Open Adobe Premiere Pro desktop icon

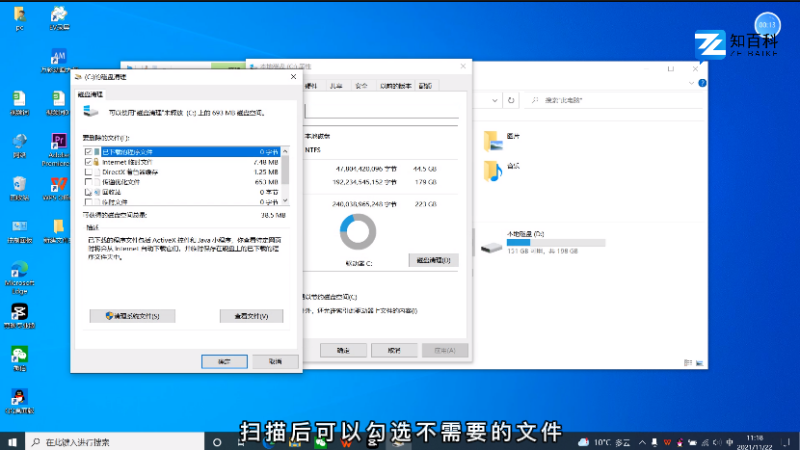tap(58, 141)
